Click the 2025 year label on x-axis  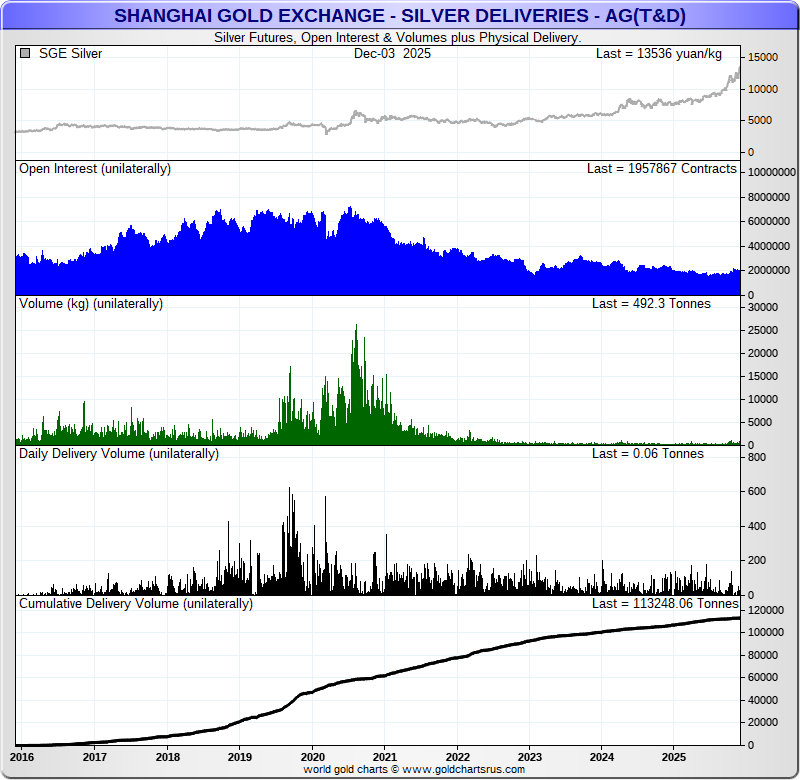(x=674, y=757)
